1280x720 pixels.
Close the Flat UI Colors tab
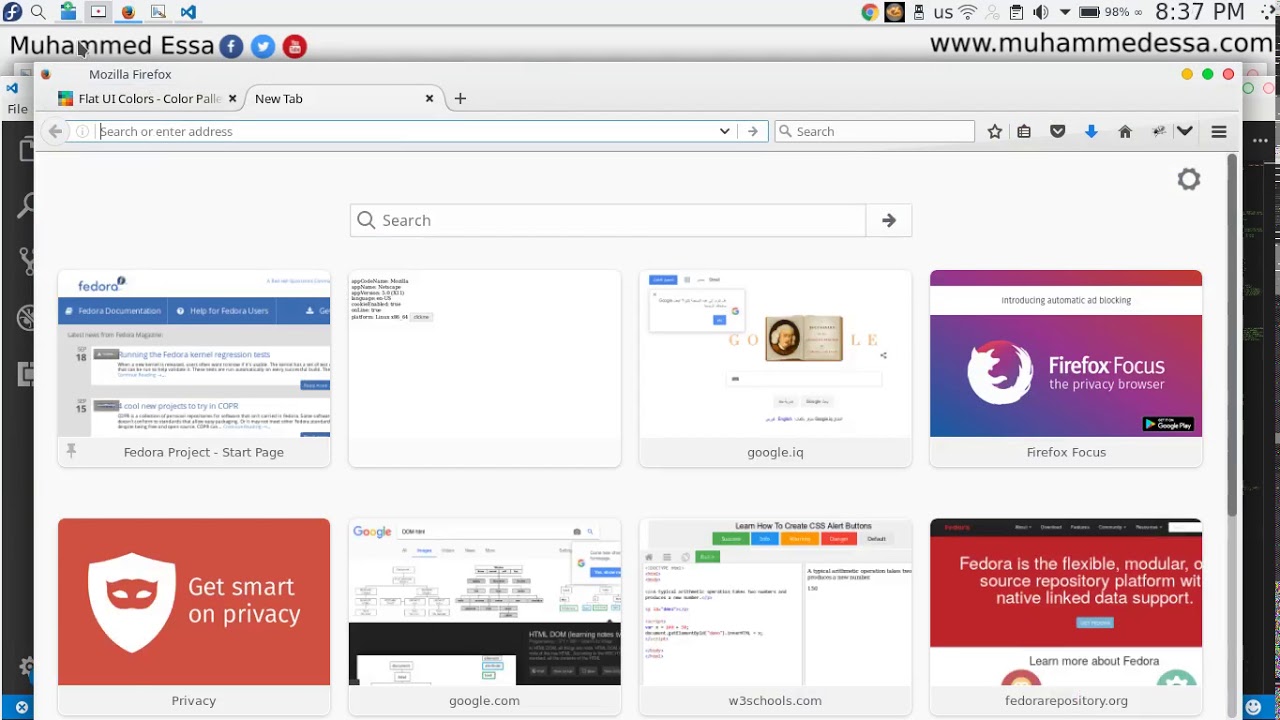point(232,98)
